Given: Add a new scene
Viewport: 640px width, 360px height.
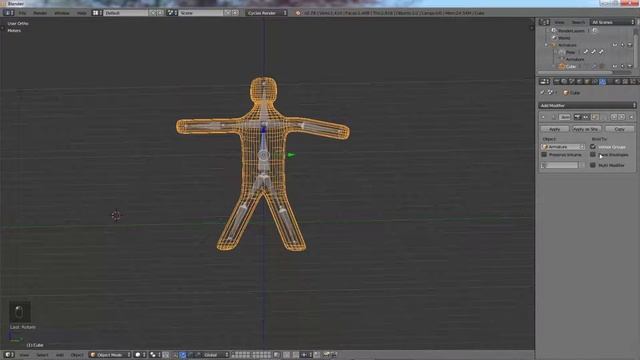Looking at the screenshot, I should [228, 13].
